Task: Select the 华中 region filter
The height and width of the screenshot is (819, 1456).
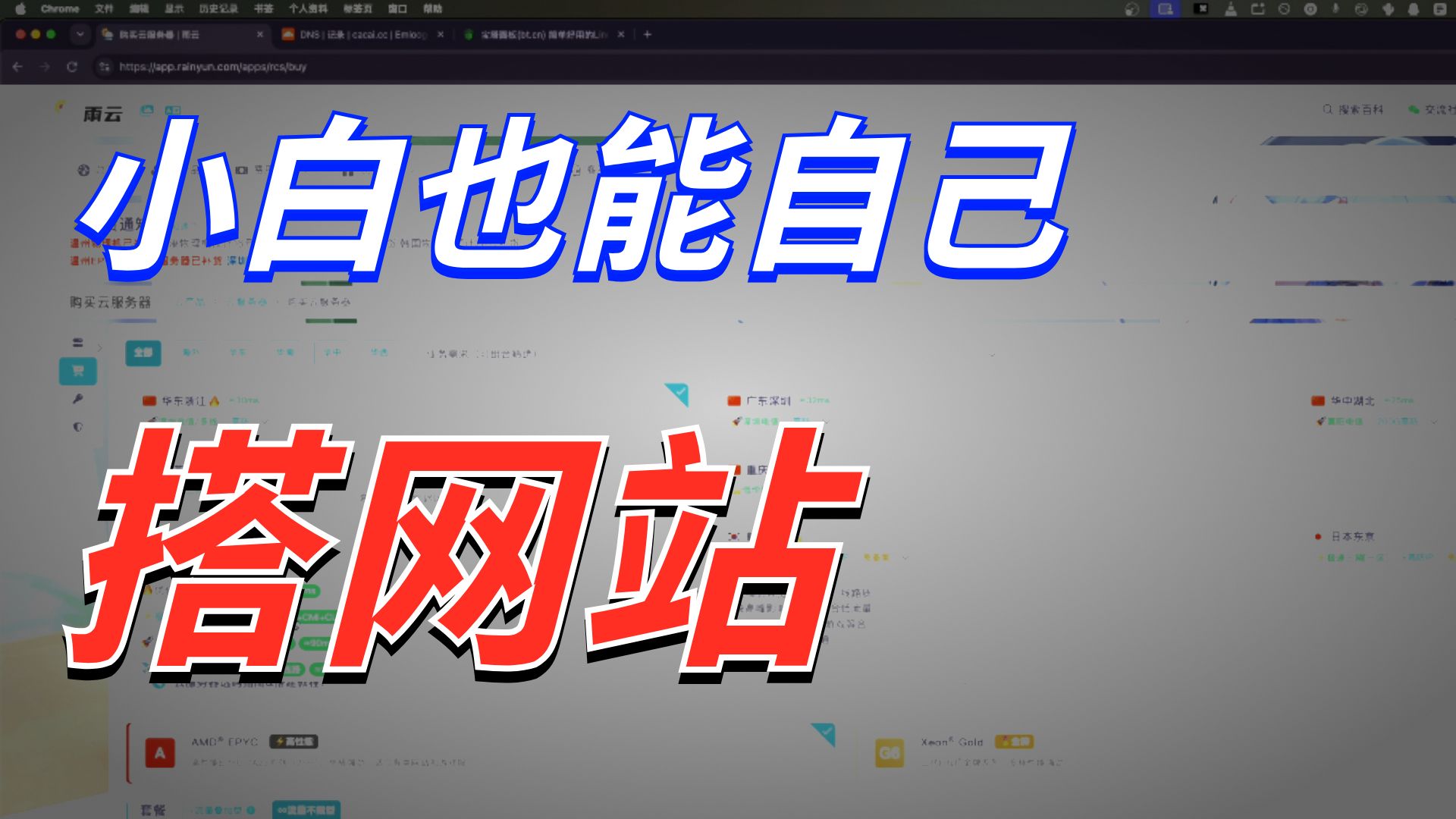Action: (333, 353)
